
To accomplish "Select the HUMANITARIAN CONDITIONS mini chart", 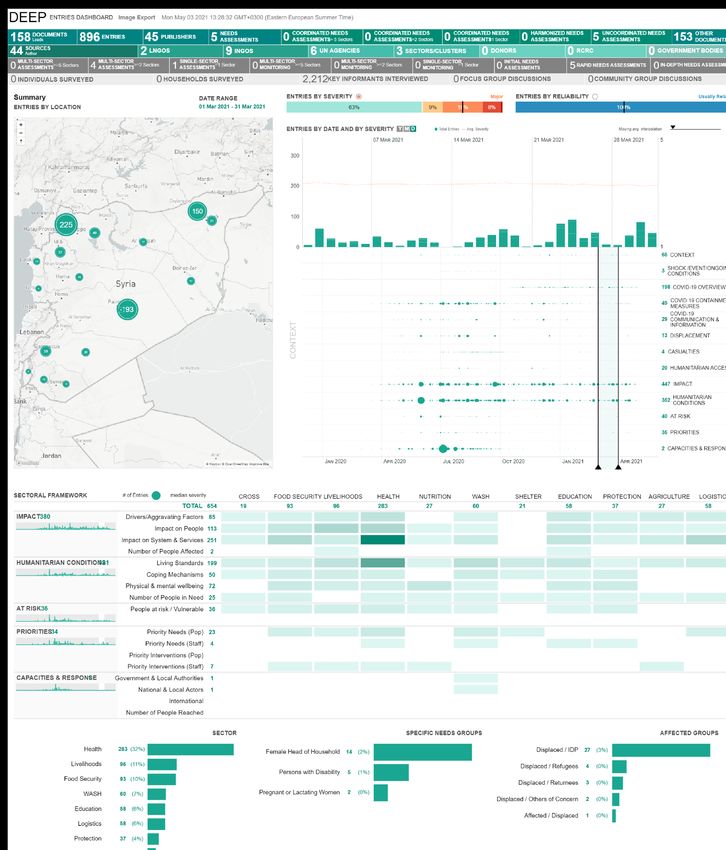I will [66, 572].
